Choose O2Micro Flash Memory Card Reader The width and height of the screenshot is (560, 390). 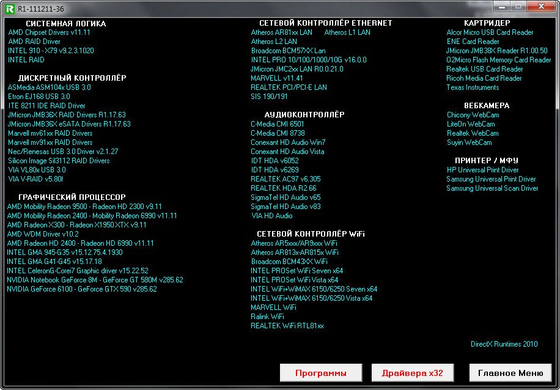coord(499,60)
